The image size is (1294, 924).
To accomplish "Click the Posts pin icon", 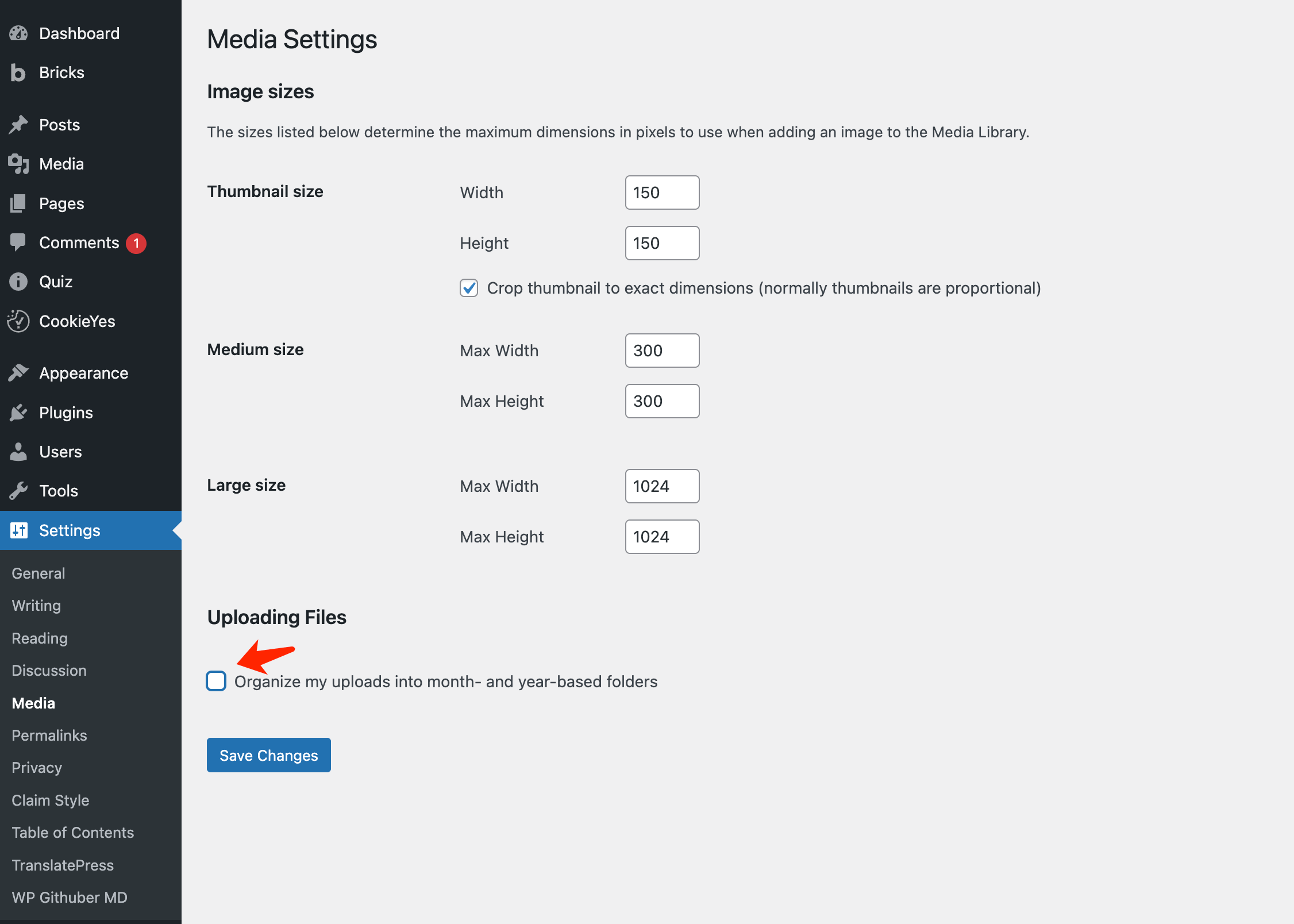I will 19,124.
